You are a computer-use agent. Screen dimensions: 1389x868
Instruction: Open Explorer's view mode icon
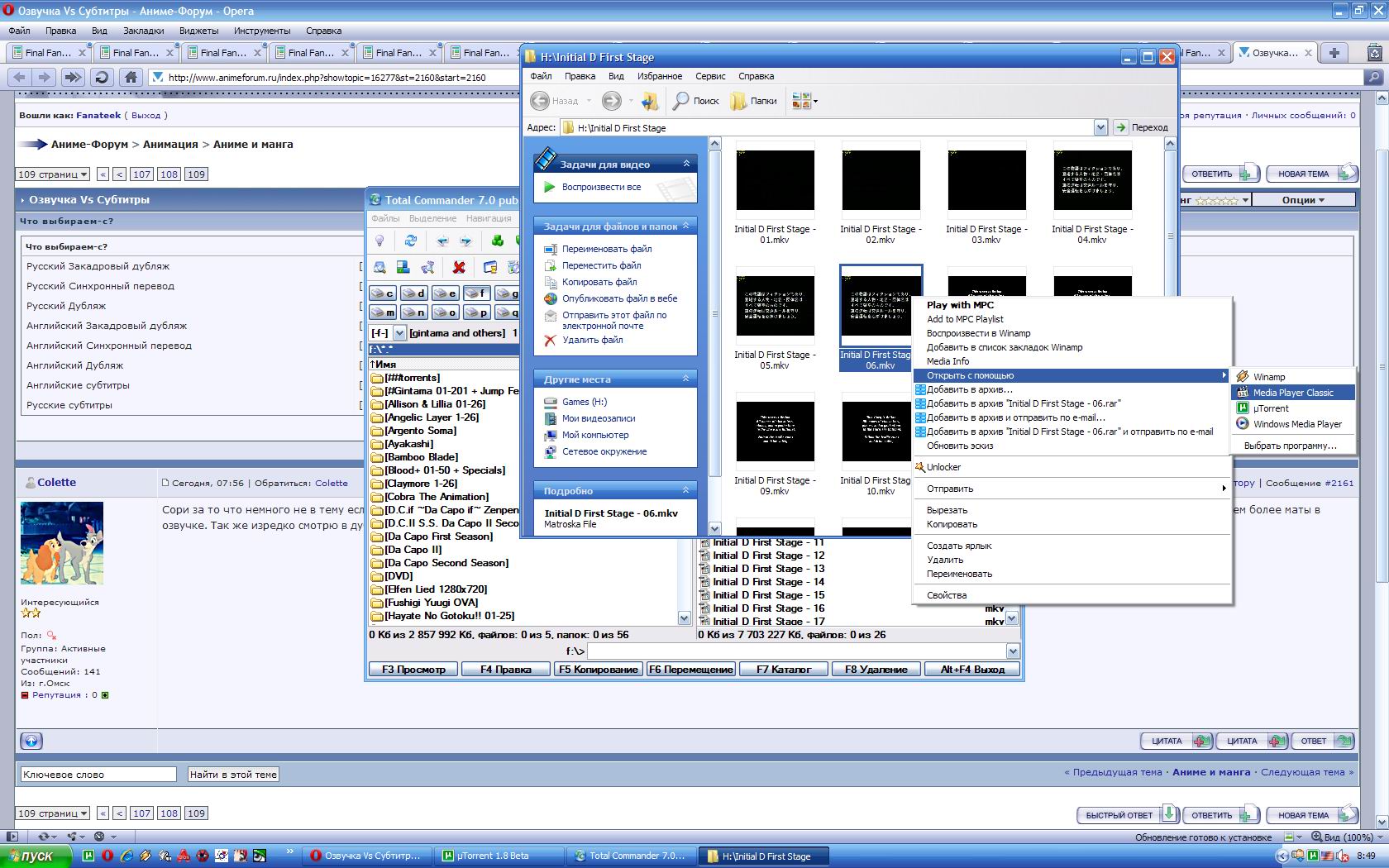click(x=804, y=101)
